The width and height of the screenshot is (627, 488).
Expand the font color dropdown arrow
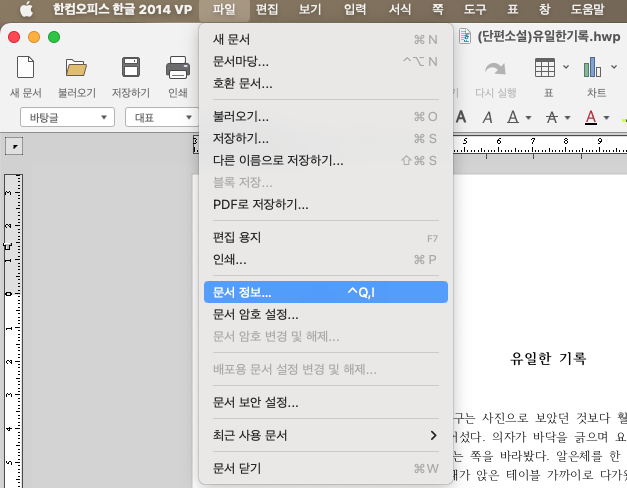pos(607,118)
